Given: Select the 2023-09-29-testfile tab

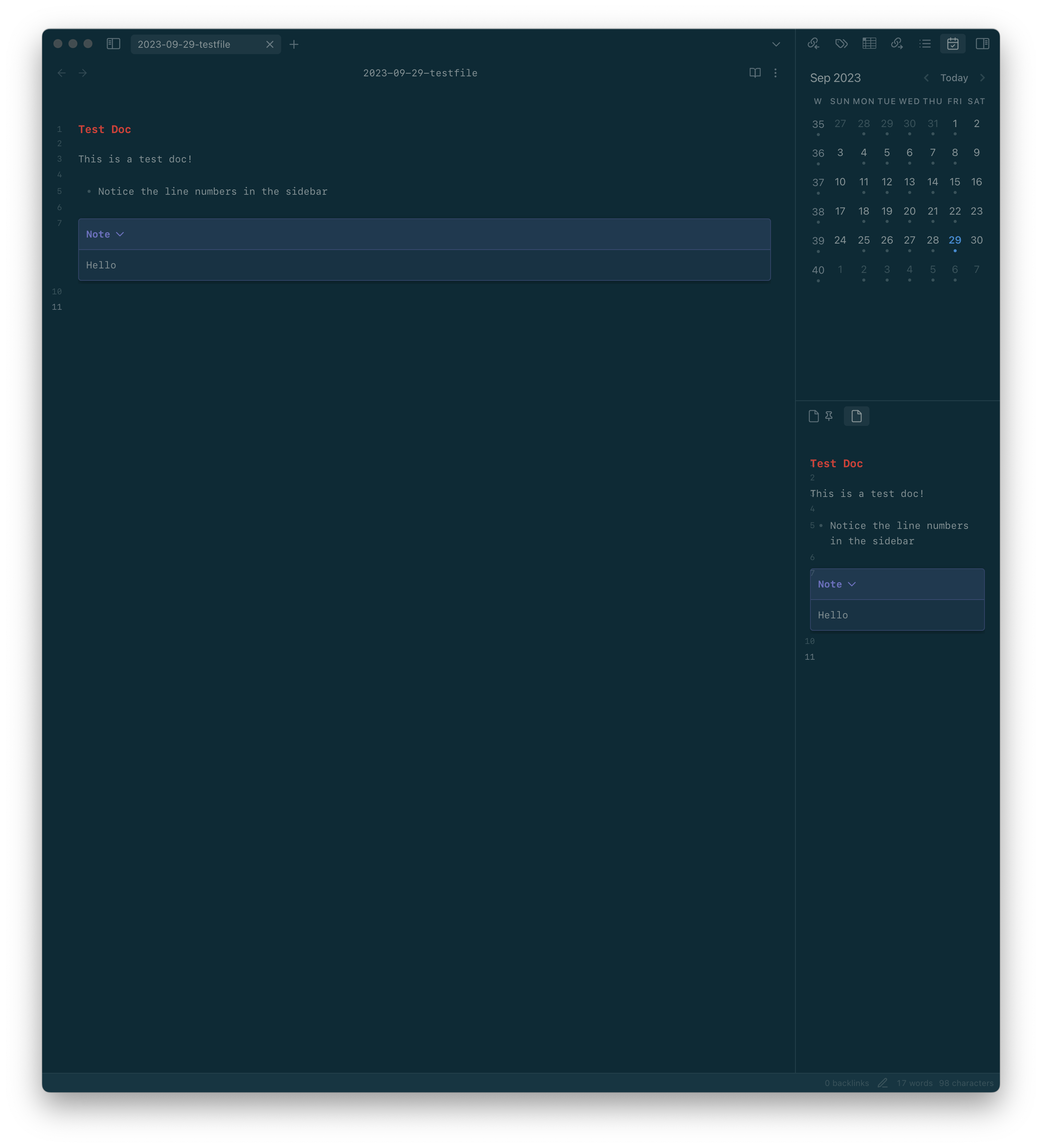Looking at the screenshot, I should 194,44.
